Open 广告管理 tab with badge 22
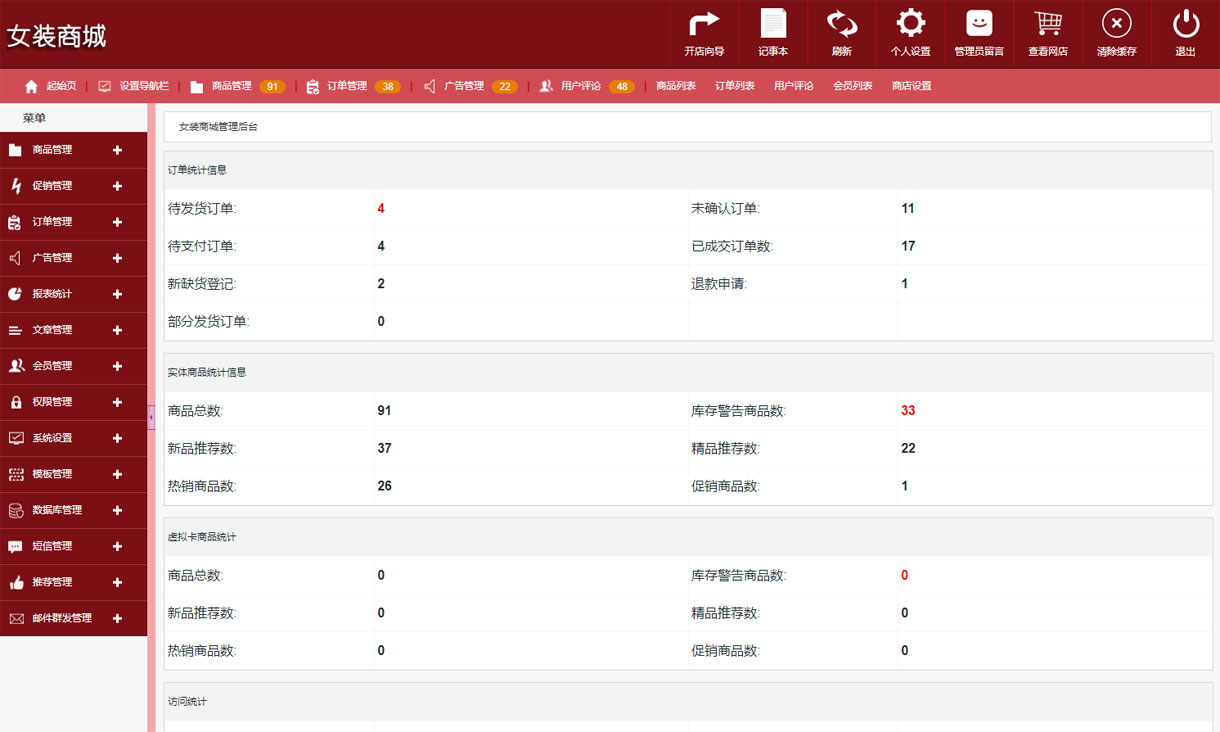The height and width of the screenshot is (732, 1220). tap(470, 86)
